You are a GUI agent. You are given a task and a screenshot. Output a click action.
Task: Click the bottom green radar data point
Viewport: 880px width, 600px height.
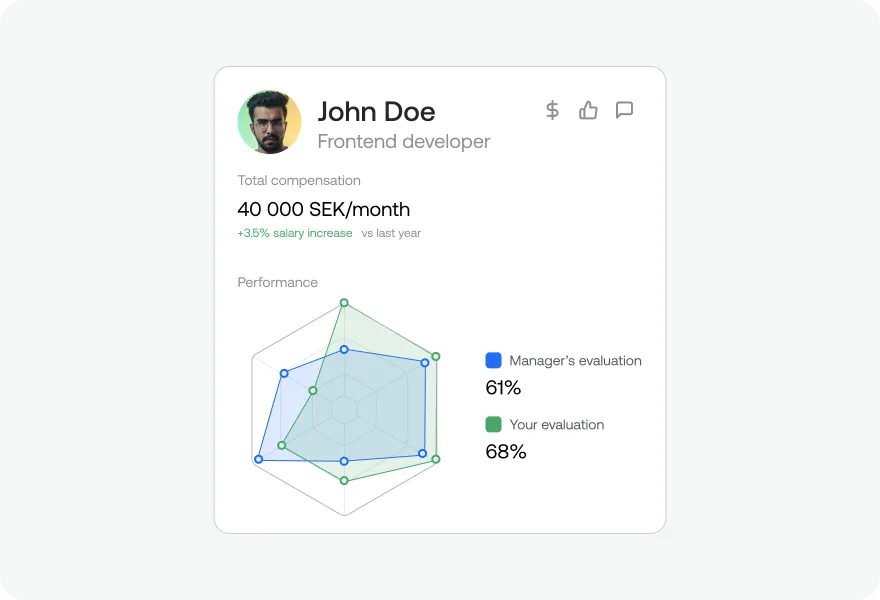345,480
